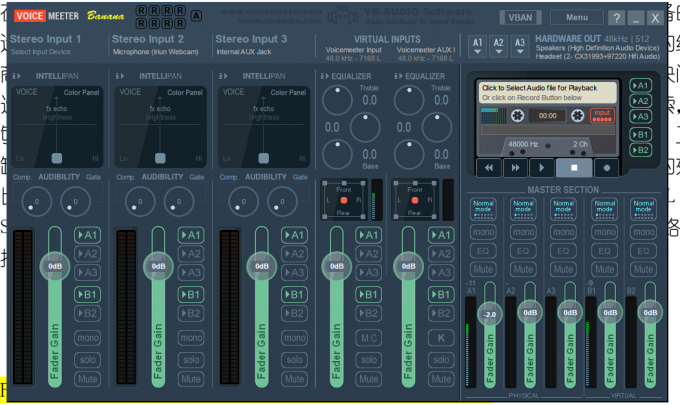Click the cassette 00:00 time counter

(x=547, y=116)
